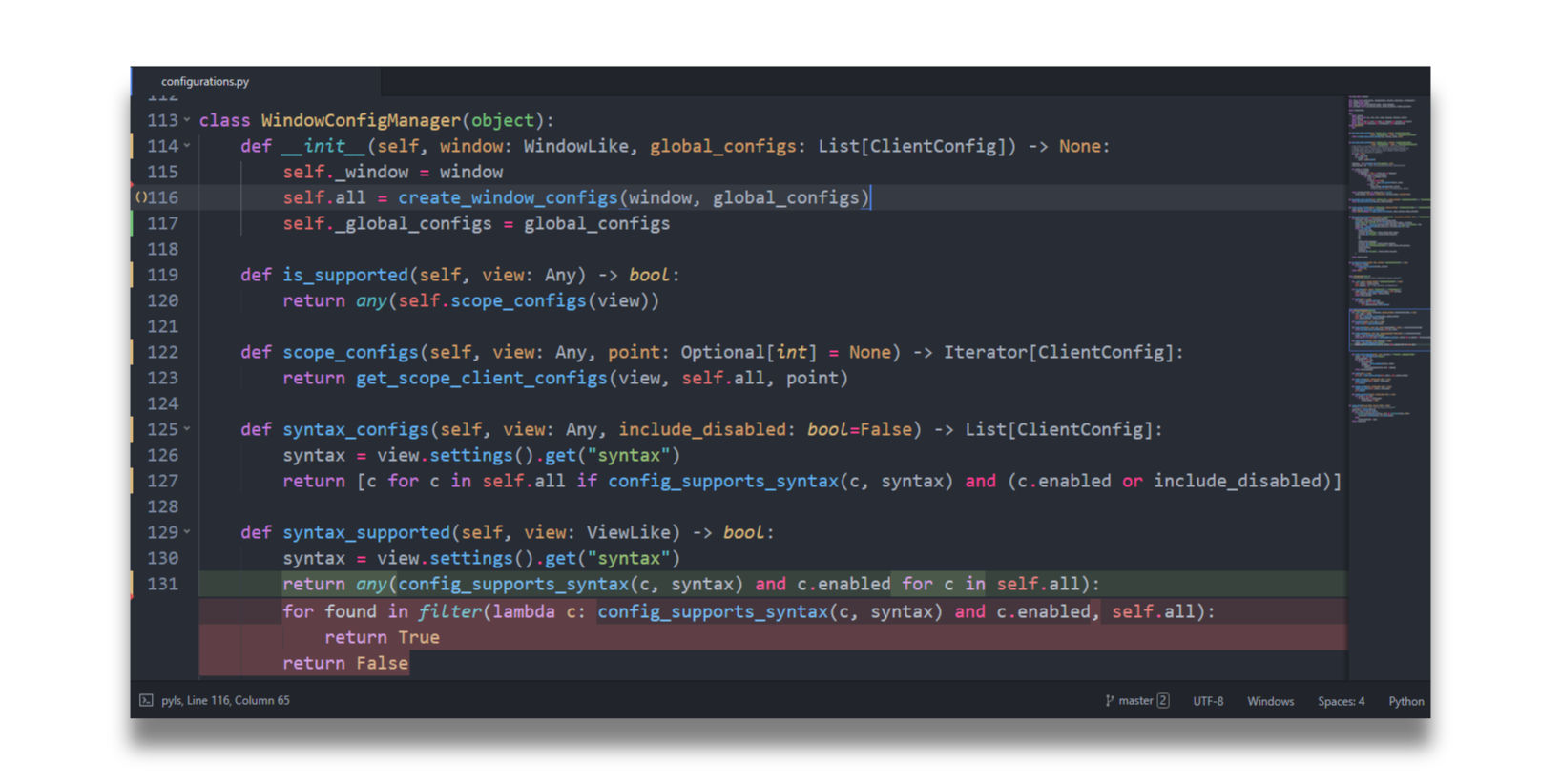Click the __init__ method name

324,146
